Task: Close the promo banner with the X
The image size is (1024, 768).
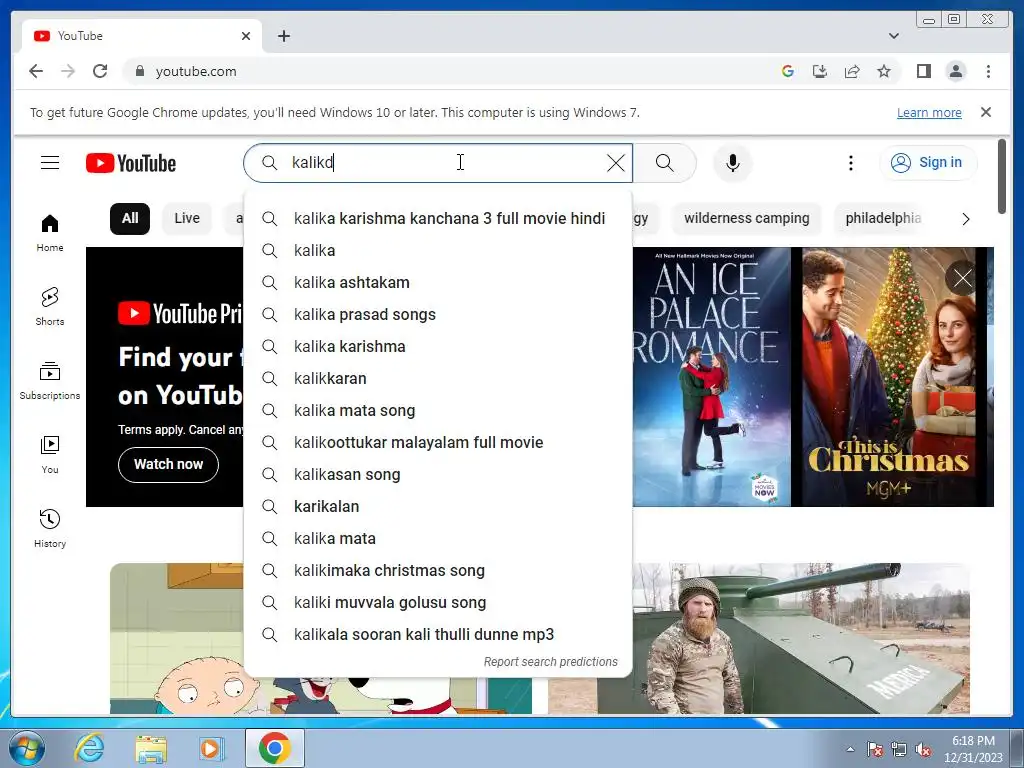Action: point(962,278)
